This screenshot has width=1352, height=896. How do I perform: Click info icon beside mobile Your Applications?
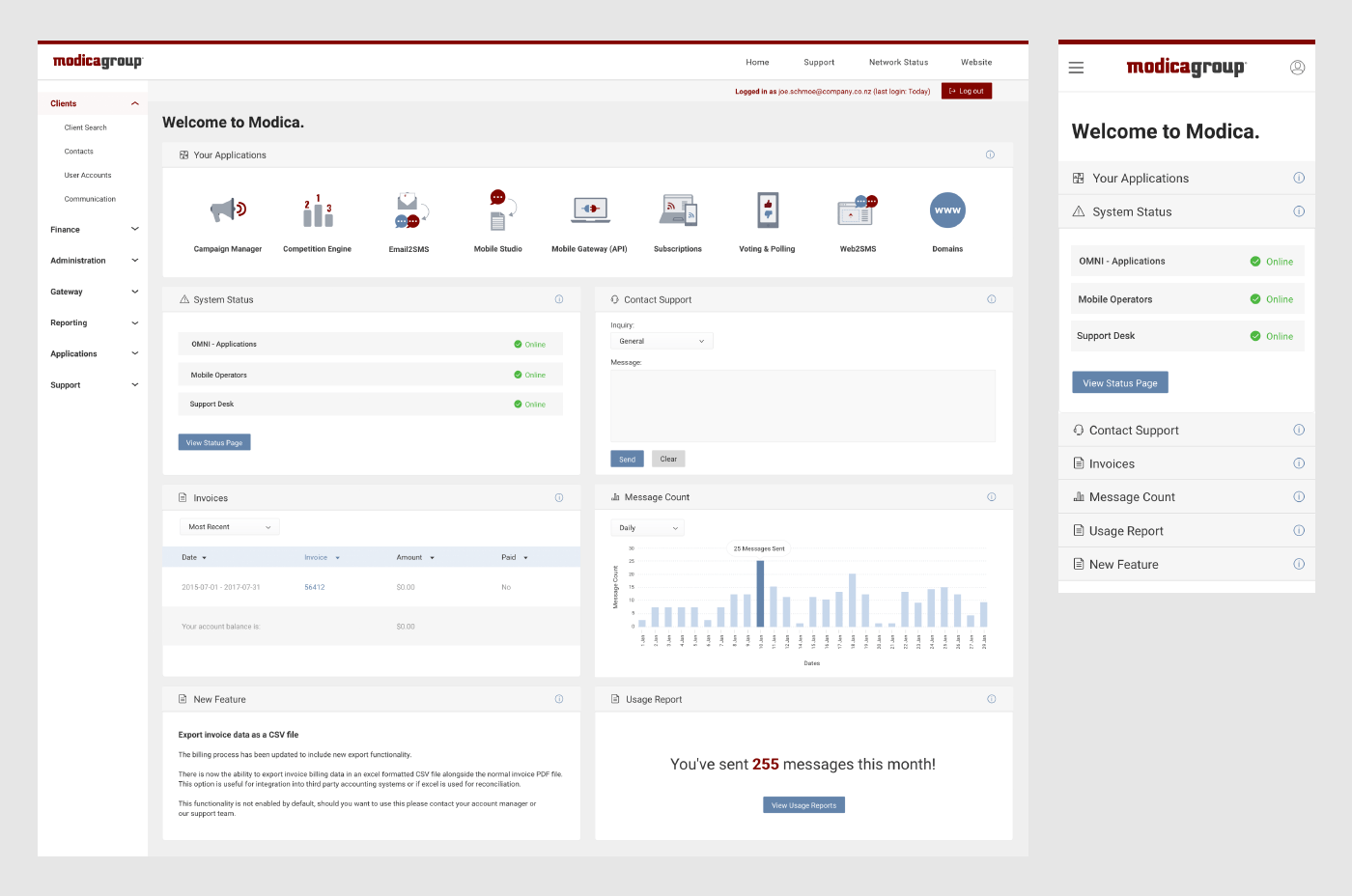pyautogui.click(x=1299, y=178)
